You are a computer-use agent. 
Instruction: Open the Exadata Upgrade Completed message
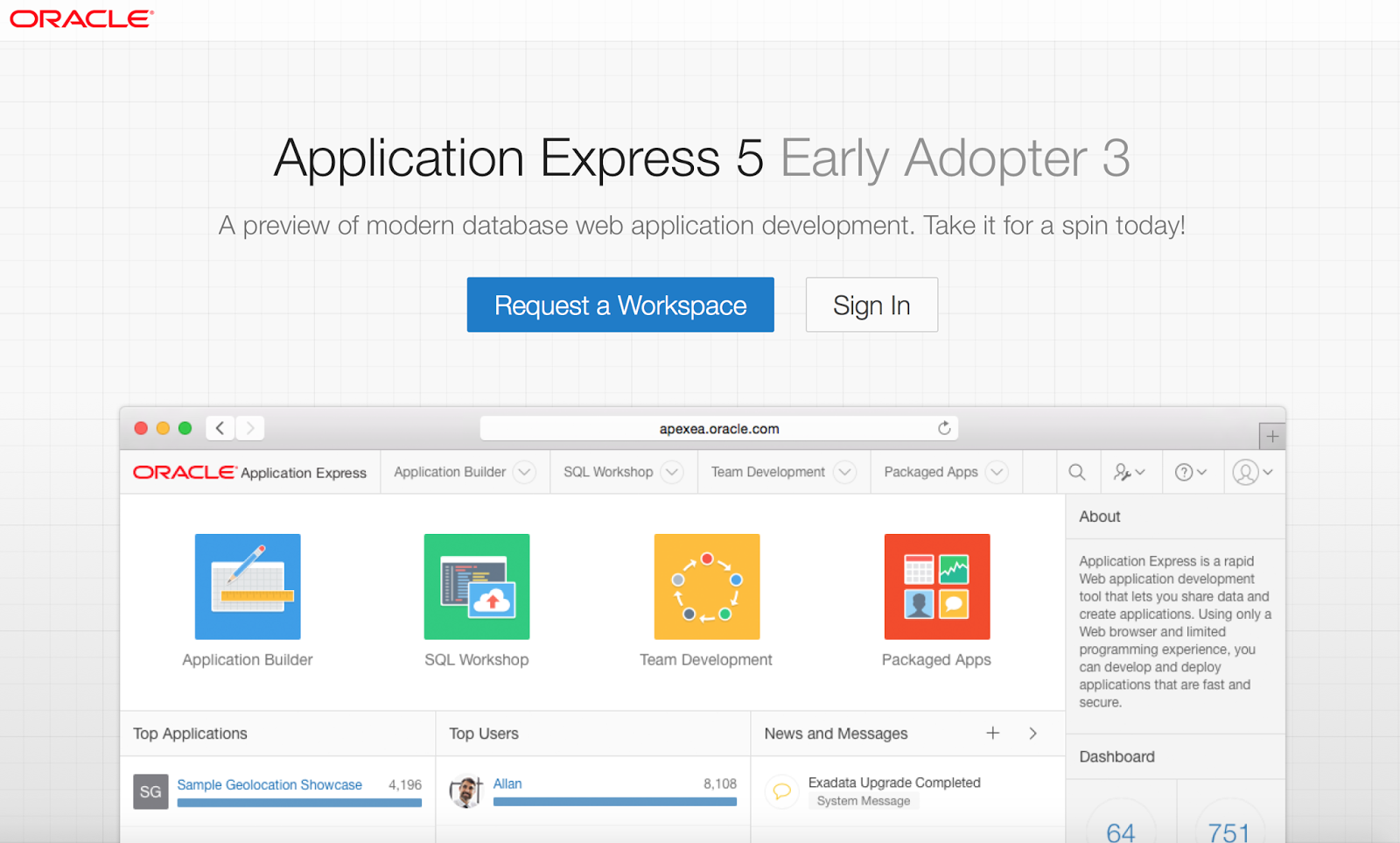pyautogui.click(x=894, y=783)
